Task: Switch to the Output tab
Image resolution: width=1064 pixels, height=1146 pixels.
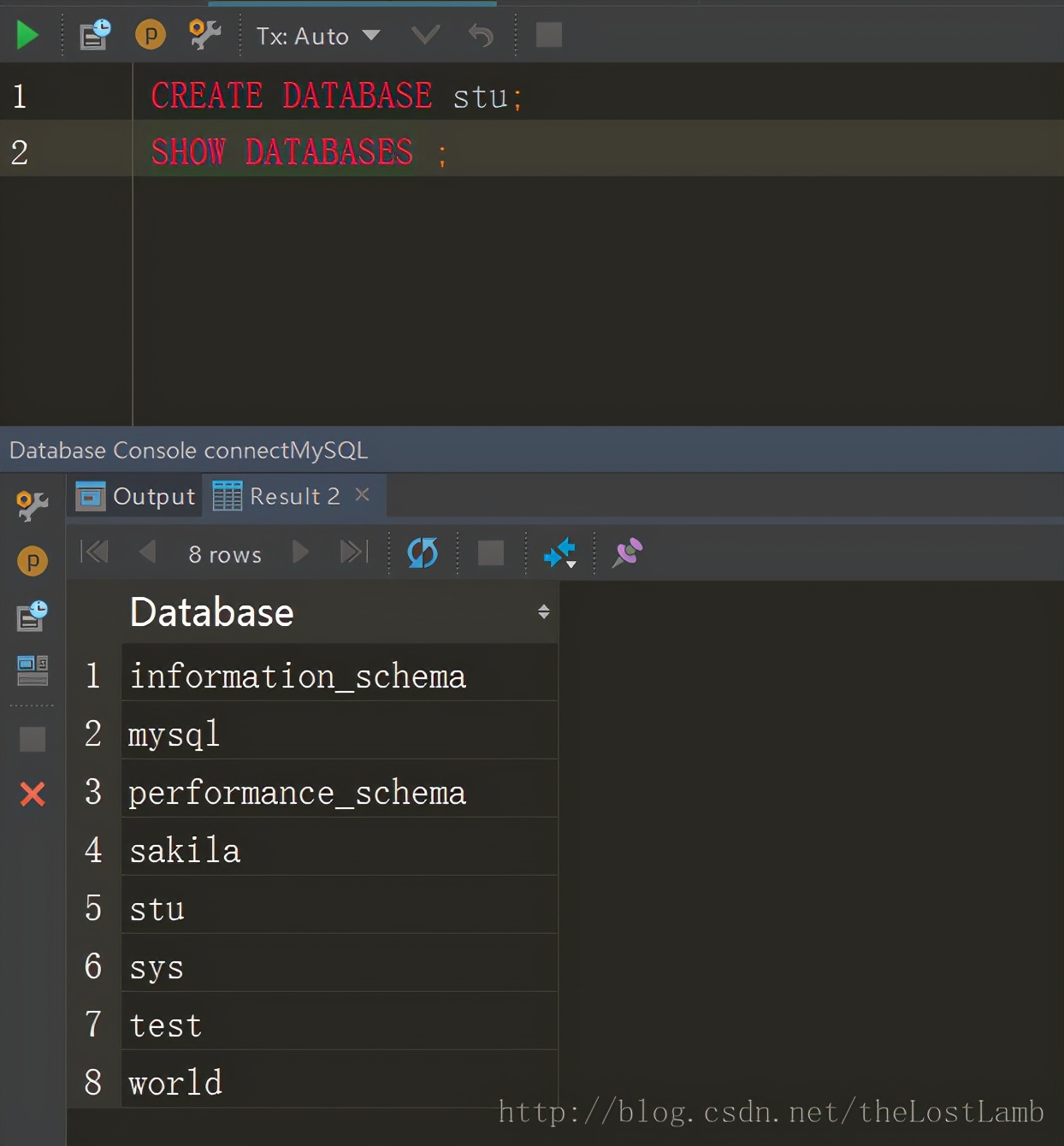Action: tap(134, 496)
